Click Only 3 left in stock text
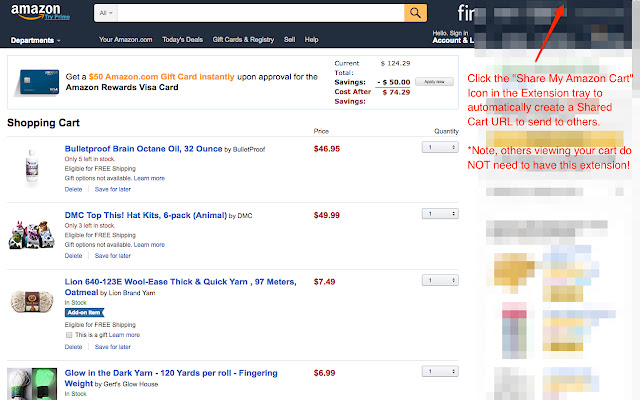 tap(90, 226)
